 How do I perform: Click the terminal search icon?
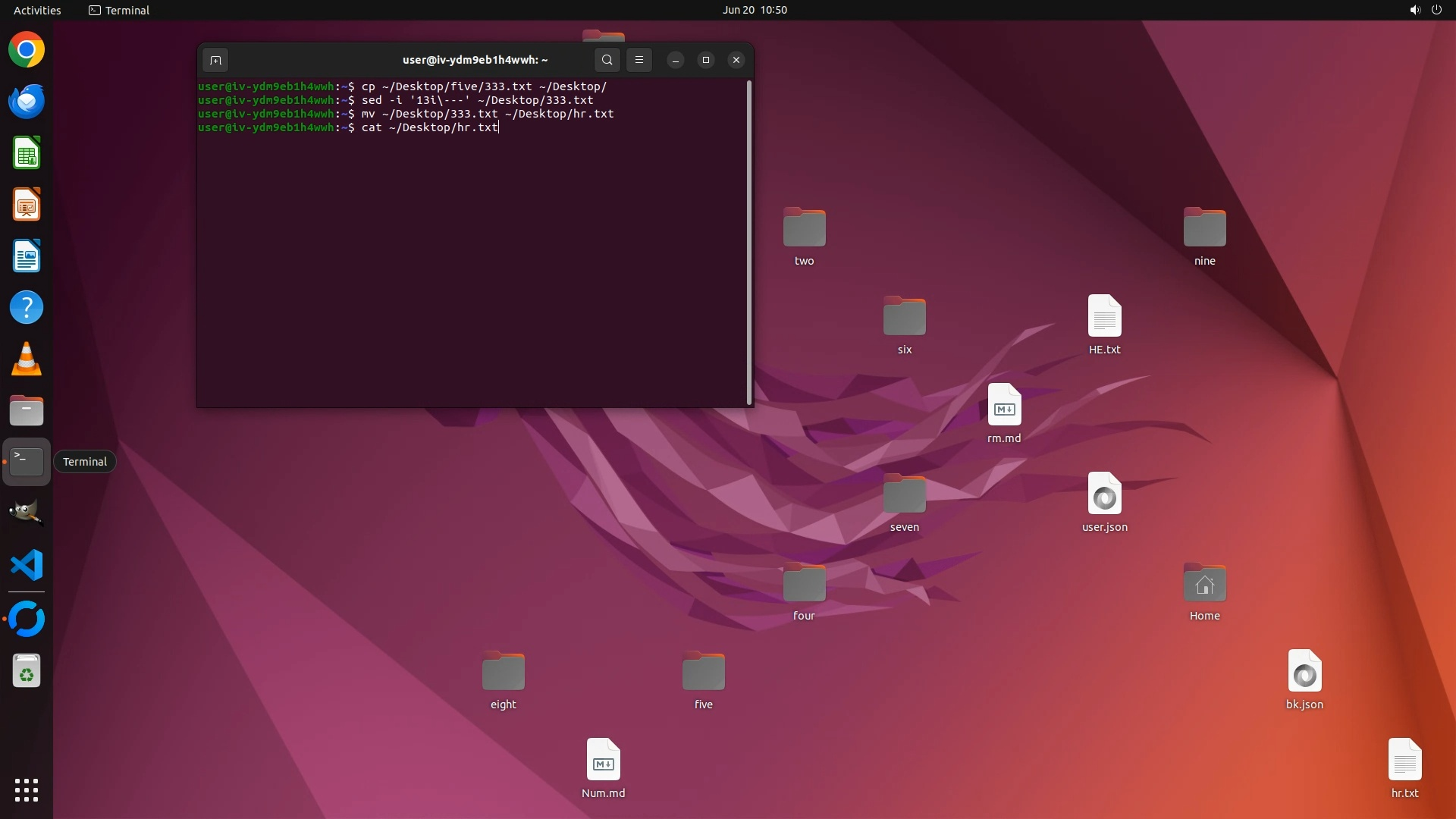607,60
